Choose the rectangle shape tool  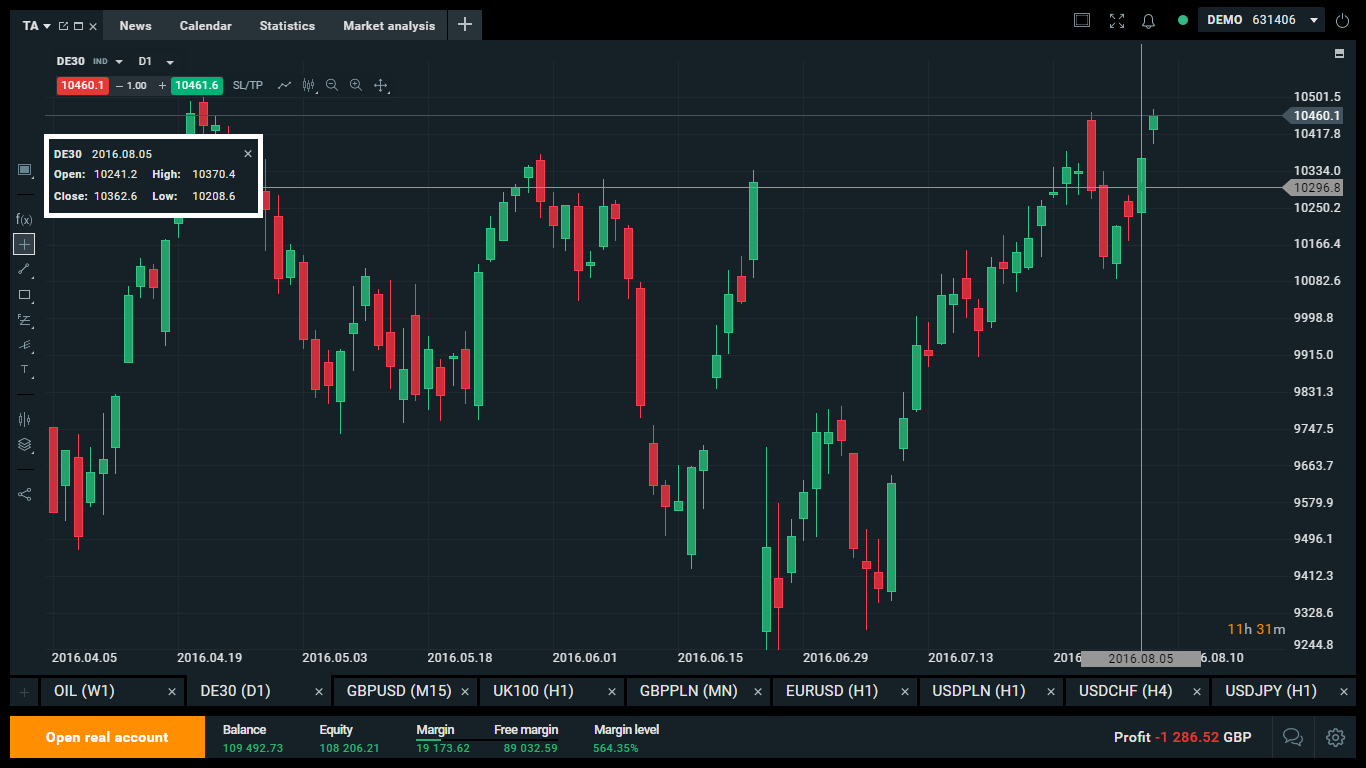(x=24, y=295)
